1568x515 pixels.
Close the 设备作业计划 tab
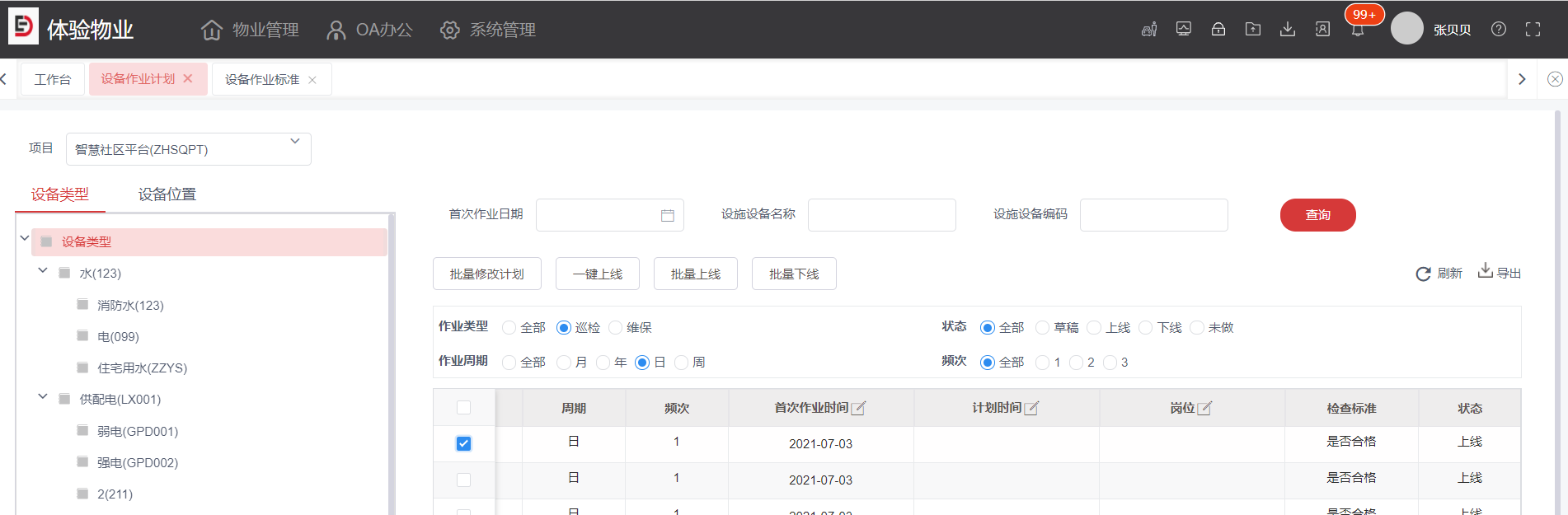pos(188,78)
